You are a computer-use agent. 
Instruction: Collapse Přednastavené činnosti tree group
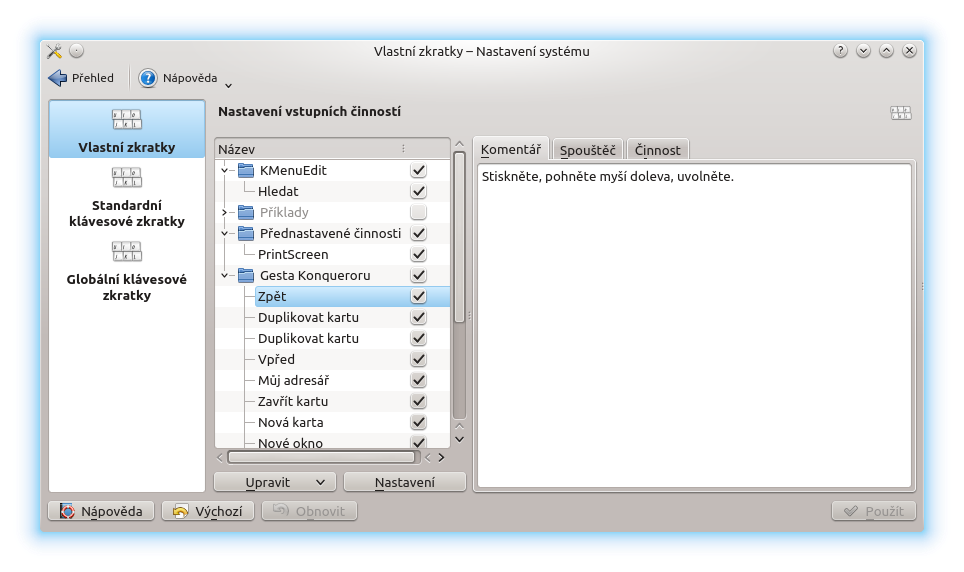(x=224, y=233)
